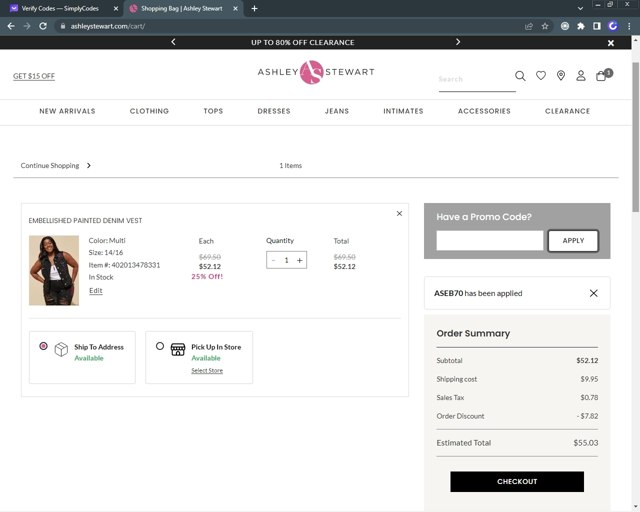Open Tops menu
This screenshot has width=640, height=512.
213,111
